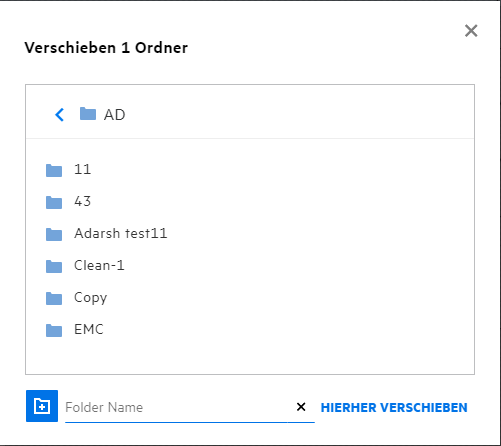Click the AD folder icon in header

pyautogui.click(x=88, y=114)
